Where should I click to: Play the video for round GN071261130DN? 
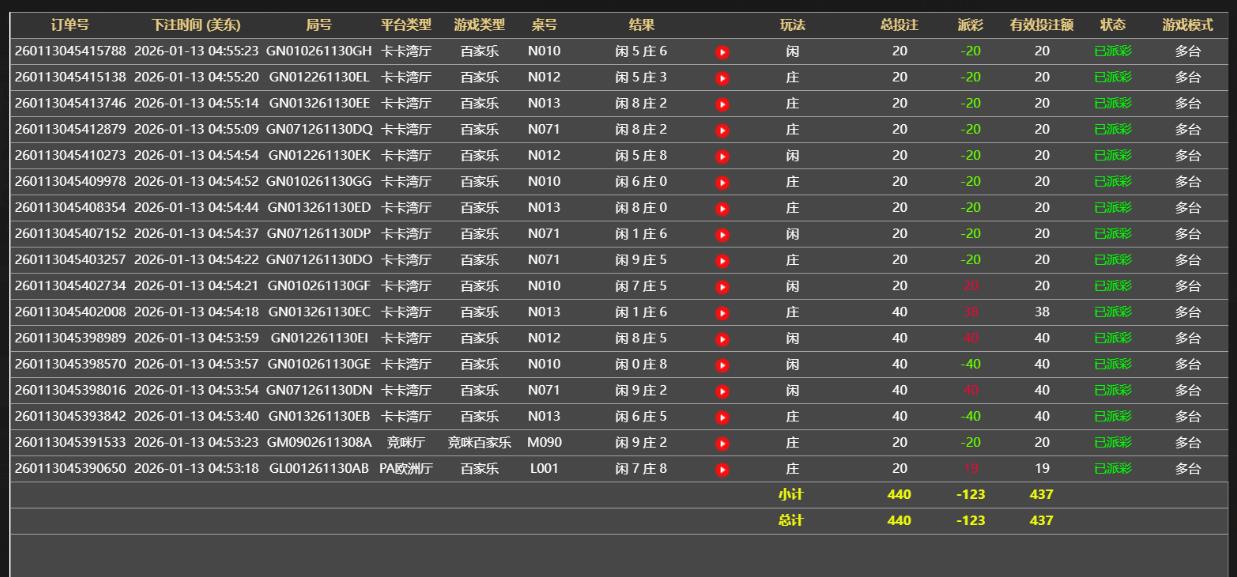722,390
